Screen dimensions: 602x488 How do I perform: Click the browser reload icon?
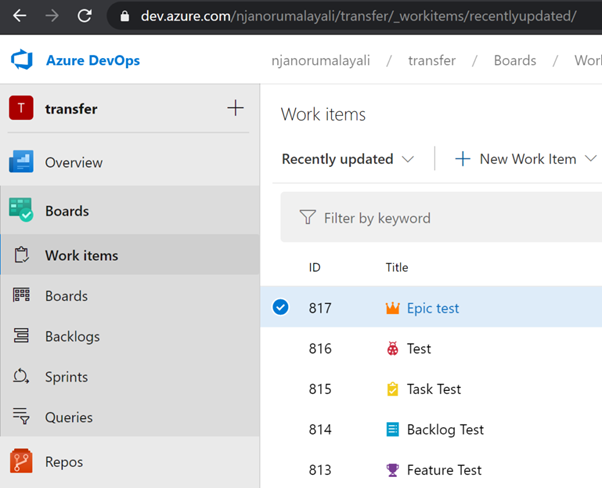[84, 16]
